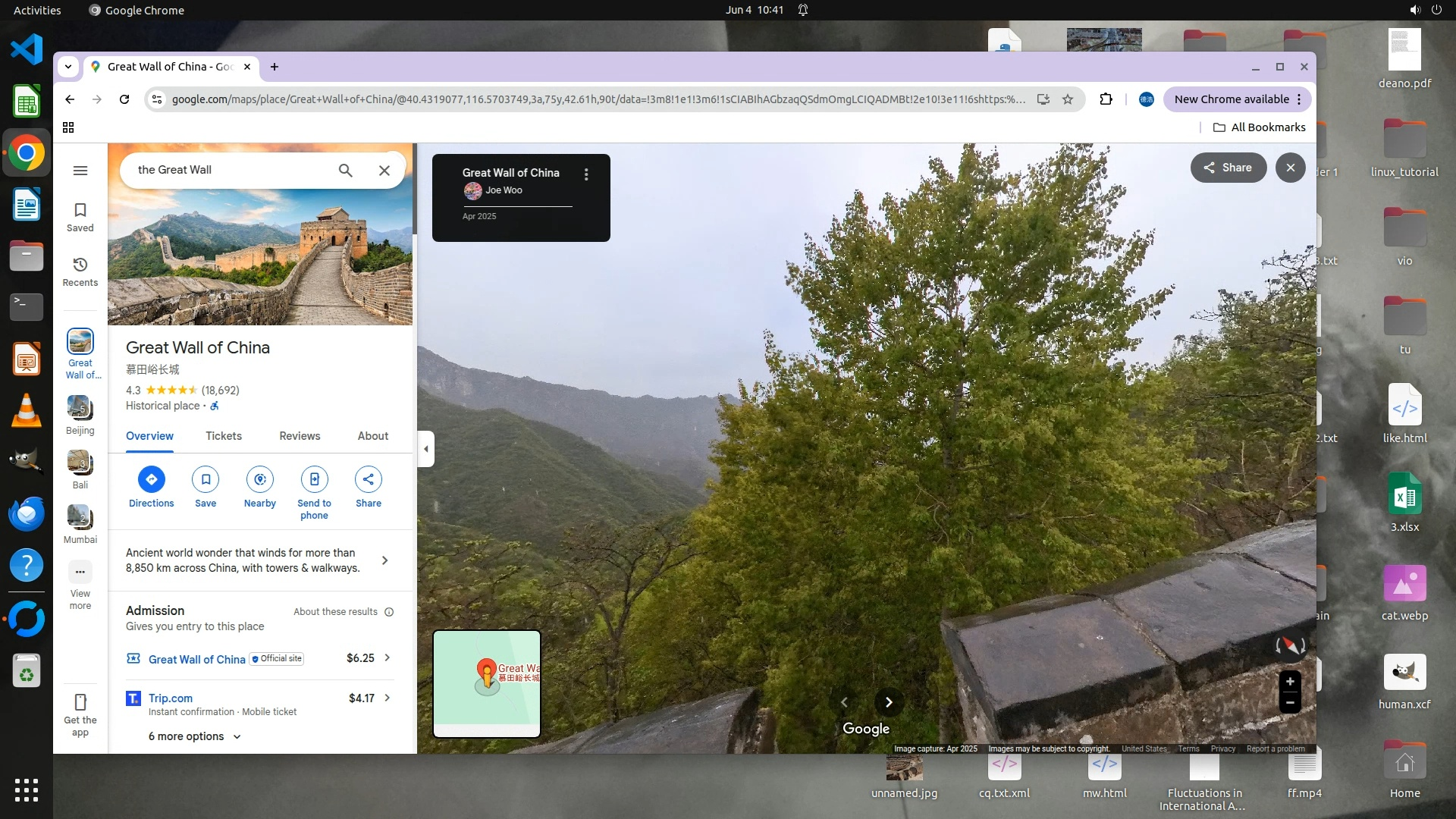
Task: Click Send to phone icon
Action: 314,479
